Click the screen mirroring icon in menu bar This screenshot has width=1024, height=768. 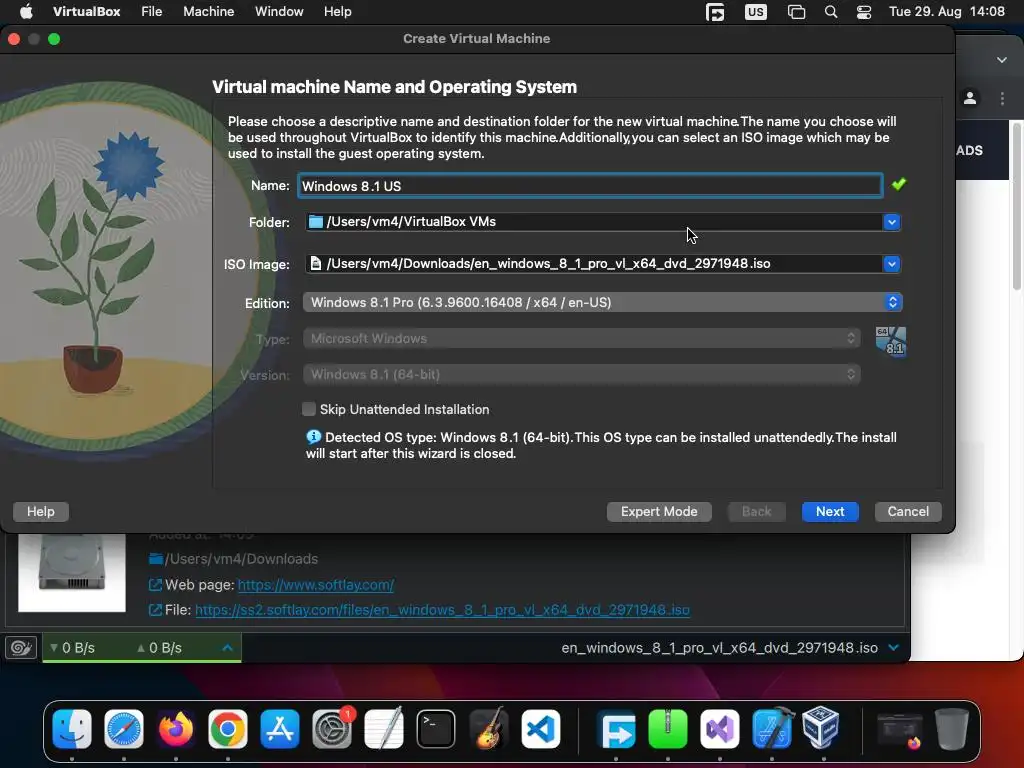[796, 12]
